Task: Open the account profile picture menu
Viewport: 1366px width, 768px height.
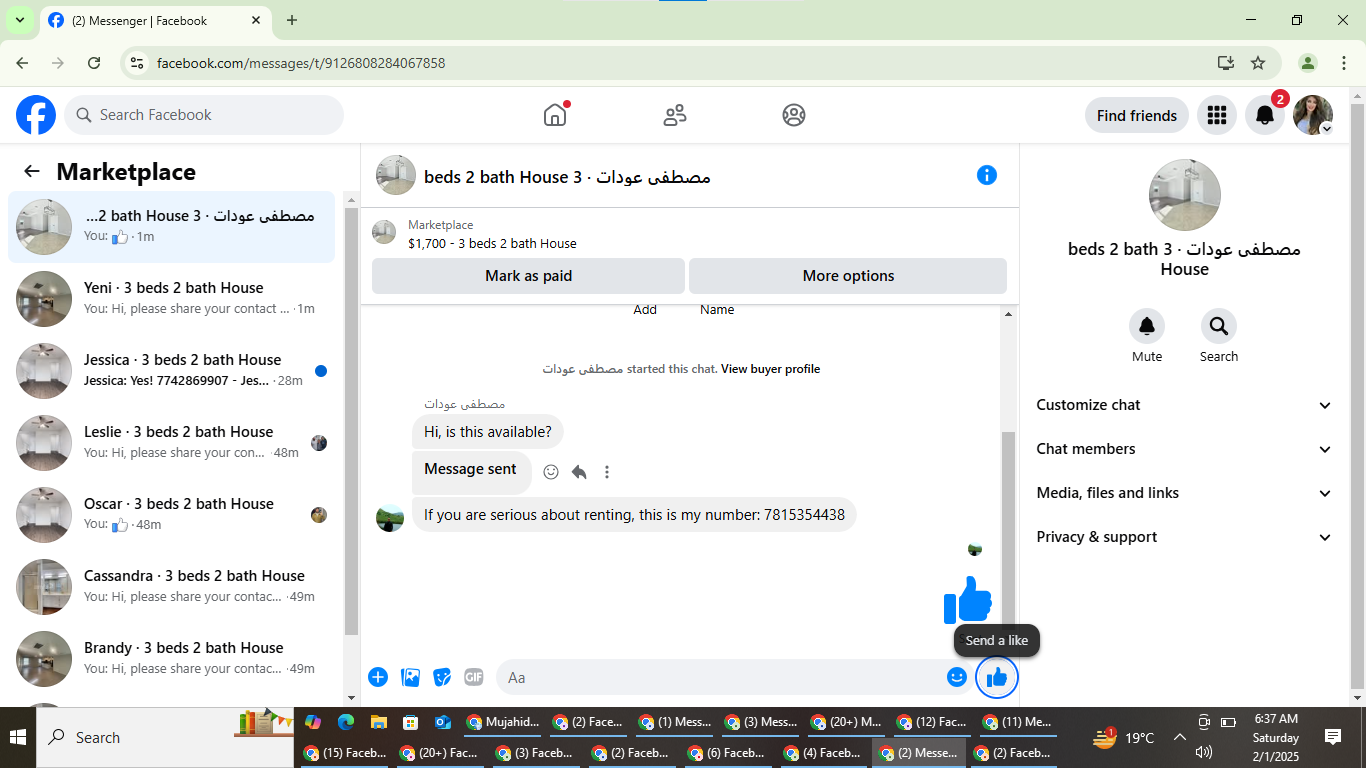Action: 1313,115
